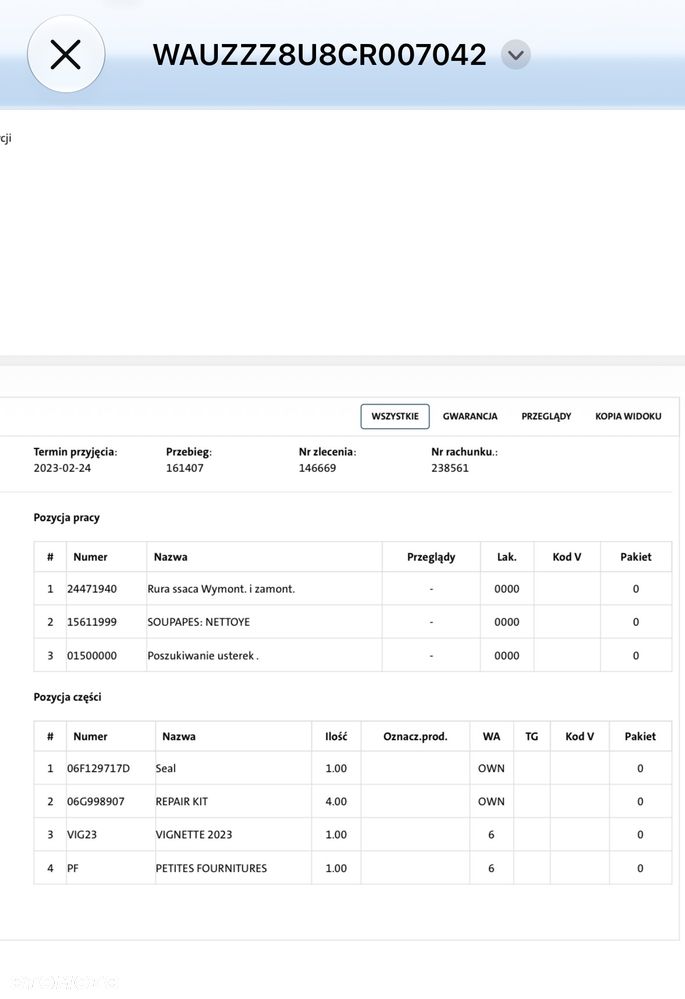Select PETITES FOURNITURES part name
The width and height of the screenshot is (685, 999).
click(211, 868)
